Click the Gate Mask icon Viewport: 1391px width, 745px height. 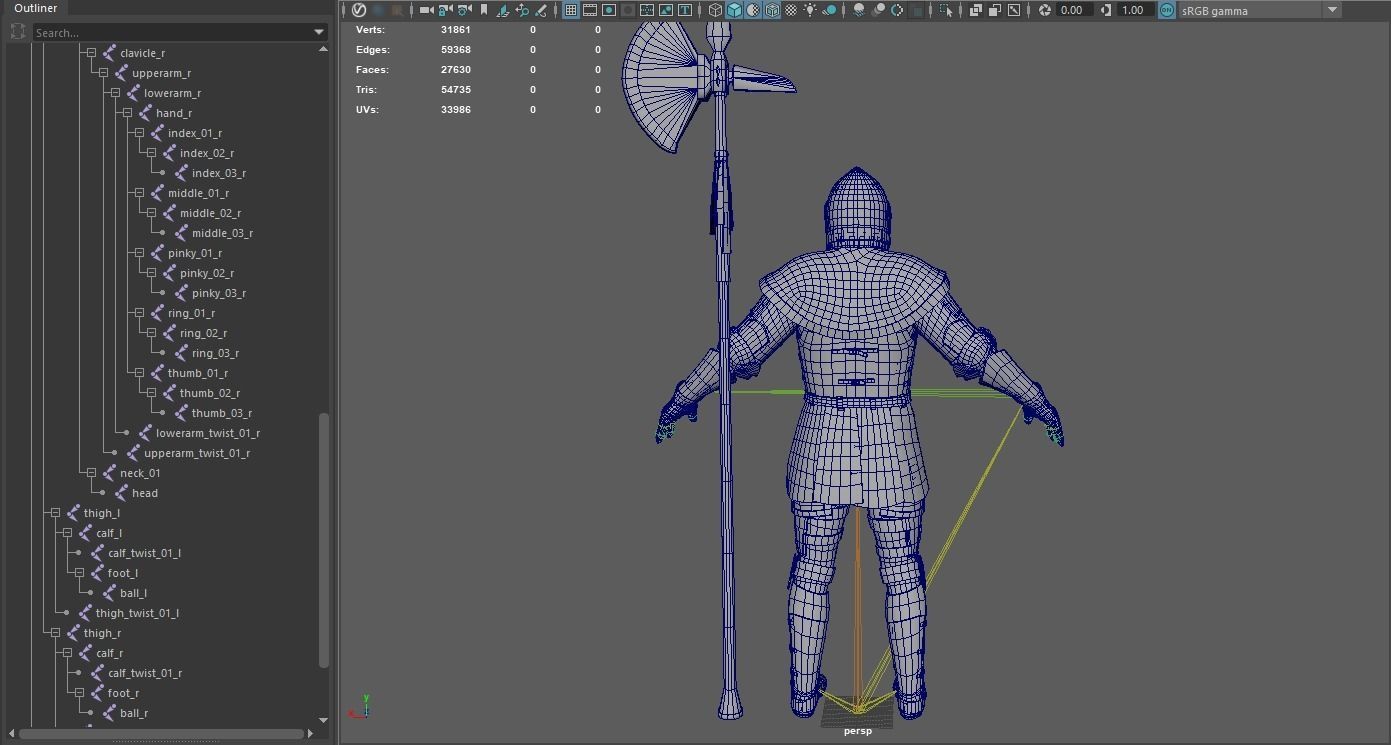(628, 10)
